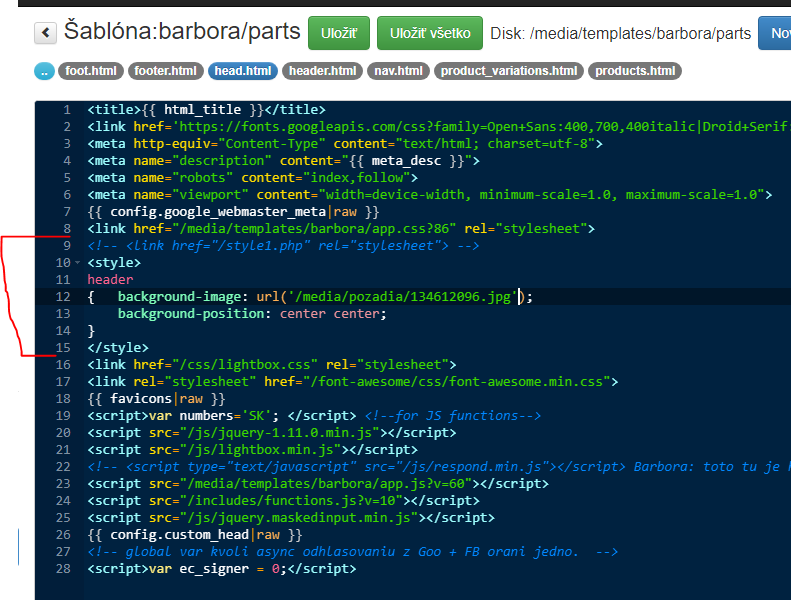Click line number 12 in gutter
The width and height of the screenshot is (791, 600).
point(63,297)
